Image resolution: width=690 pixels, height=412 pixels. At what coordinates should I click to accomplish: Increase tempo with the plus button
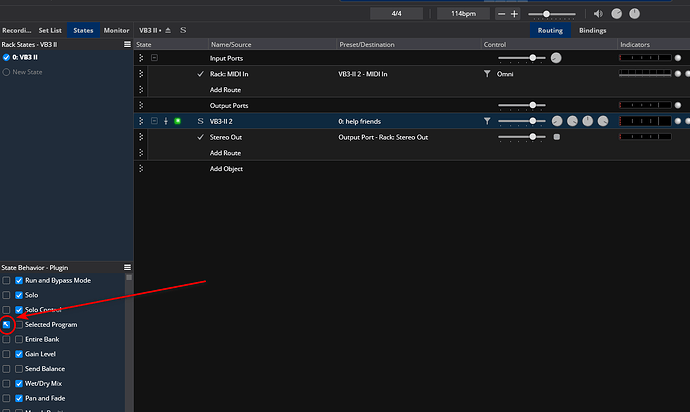514,14
